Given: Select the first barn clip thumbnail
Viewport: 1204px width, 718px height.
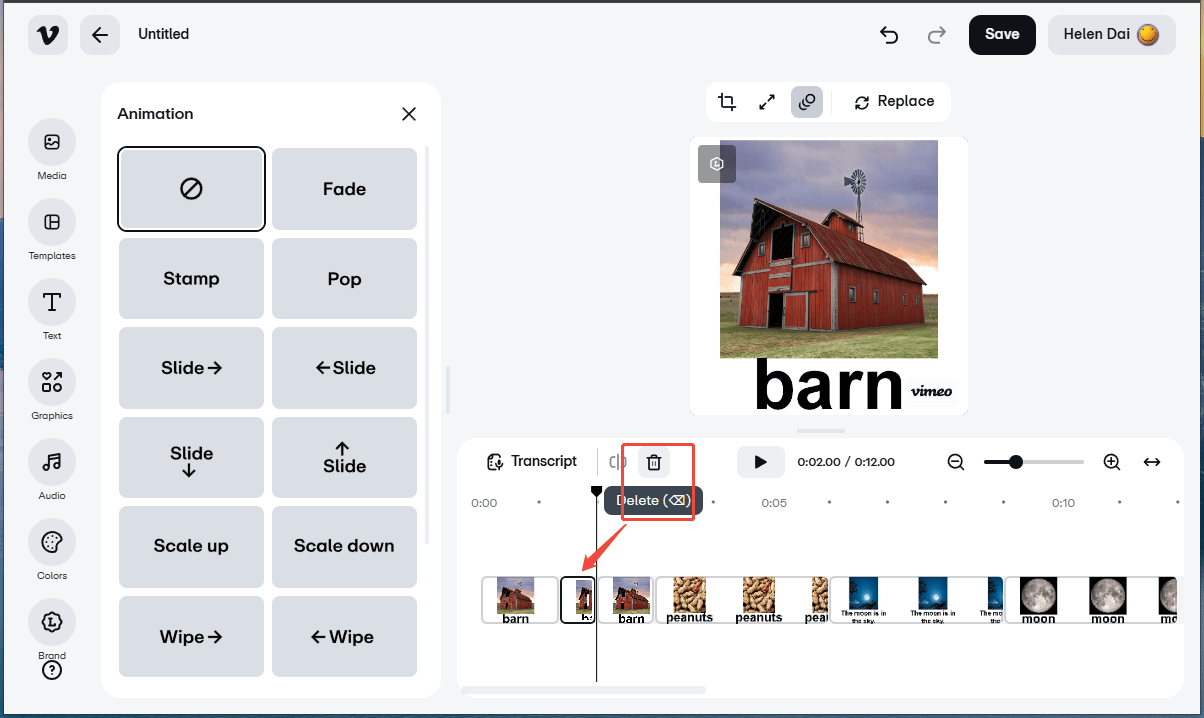Looking at the screenshot, I should coord(520,600).
